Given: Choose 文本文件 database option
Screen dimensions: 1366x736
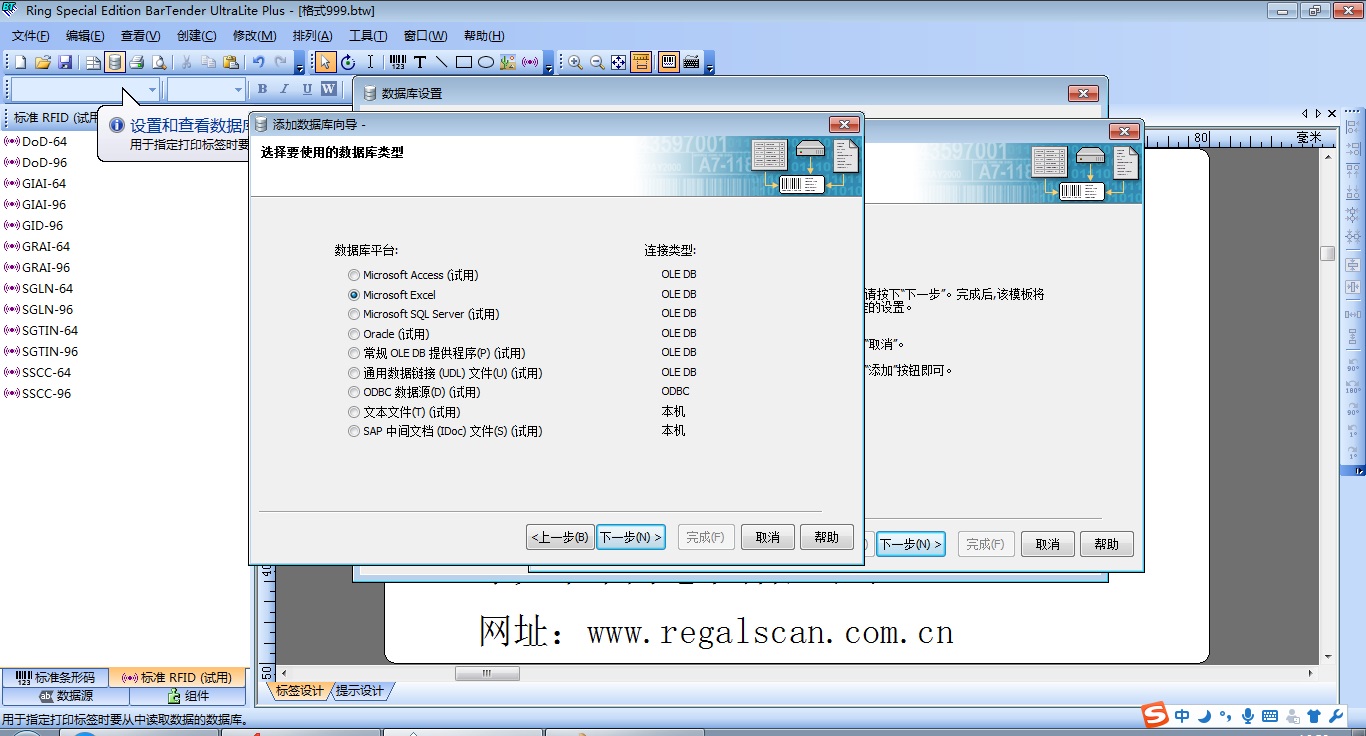Looking at the screenshot, I should point(404,412).
